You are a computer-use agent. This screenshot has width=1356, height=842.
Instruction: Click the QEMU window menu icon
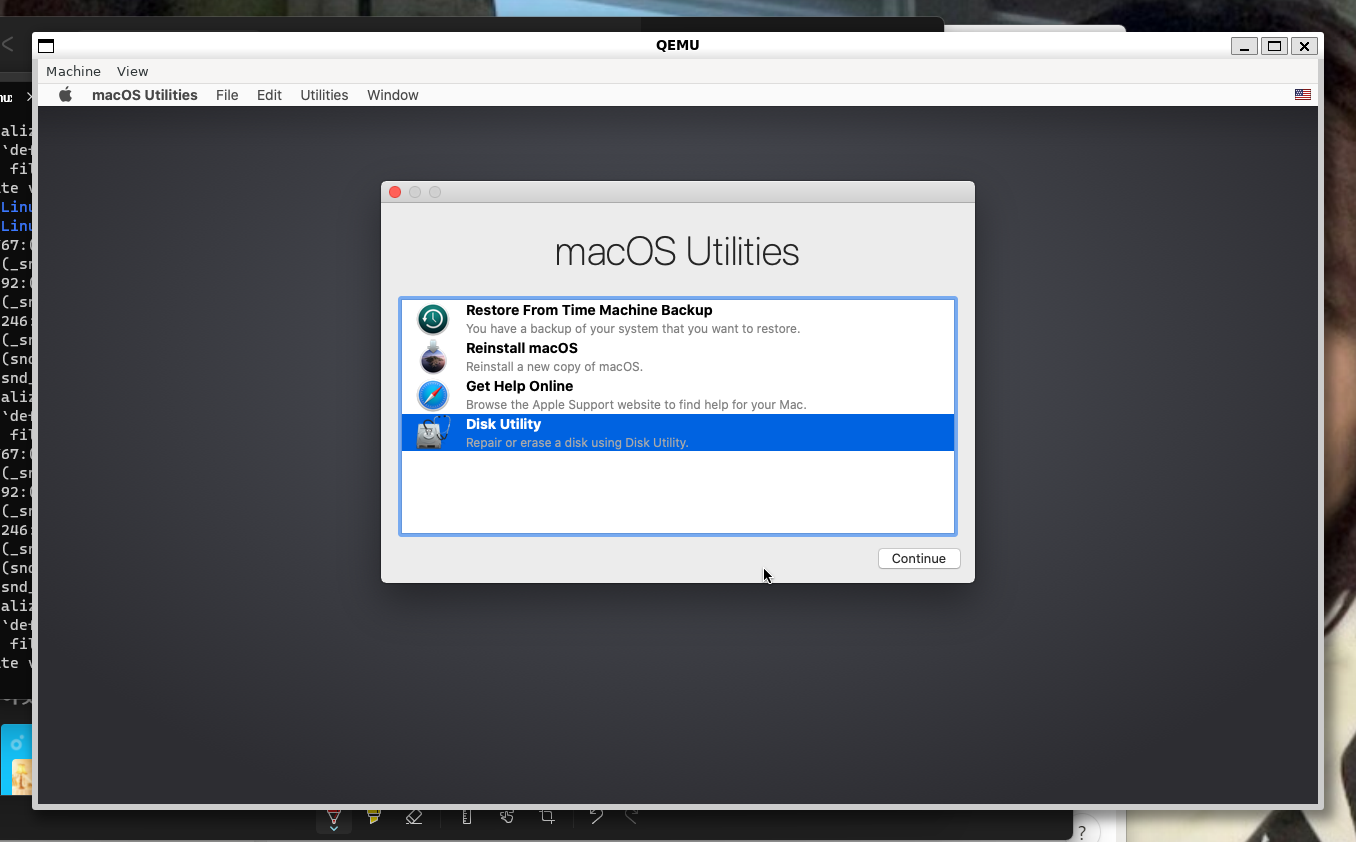(46, 46)
